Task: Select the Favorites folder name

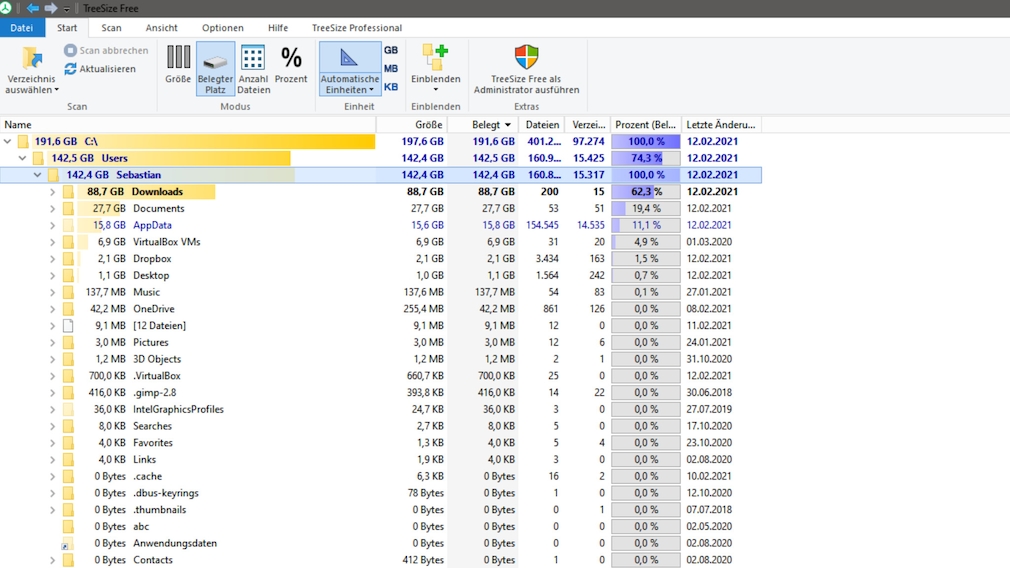Action: pos(153,442)
